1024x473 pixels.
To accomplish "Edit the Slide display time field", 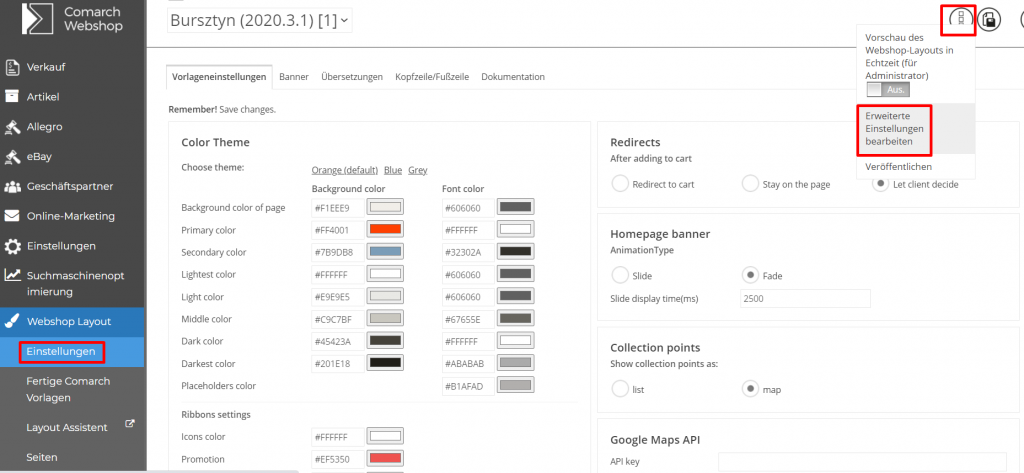I will tap(805, 299).
